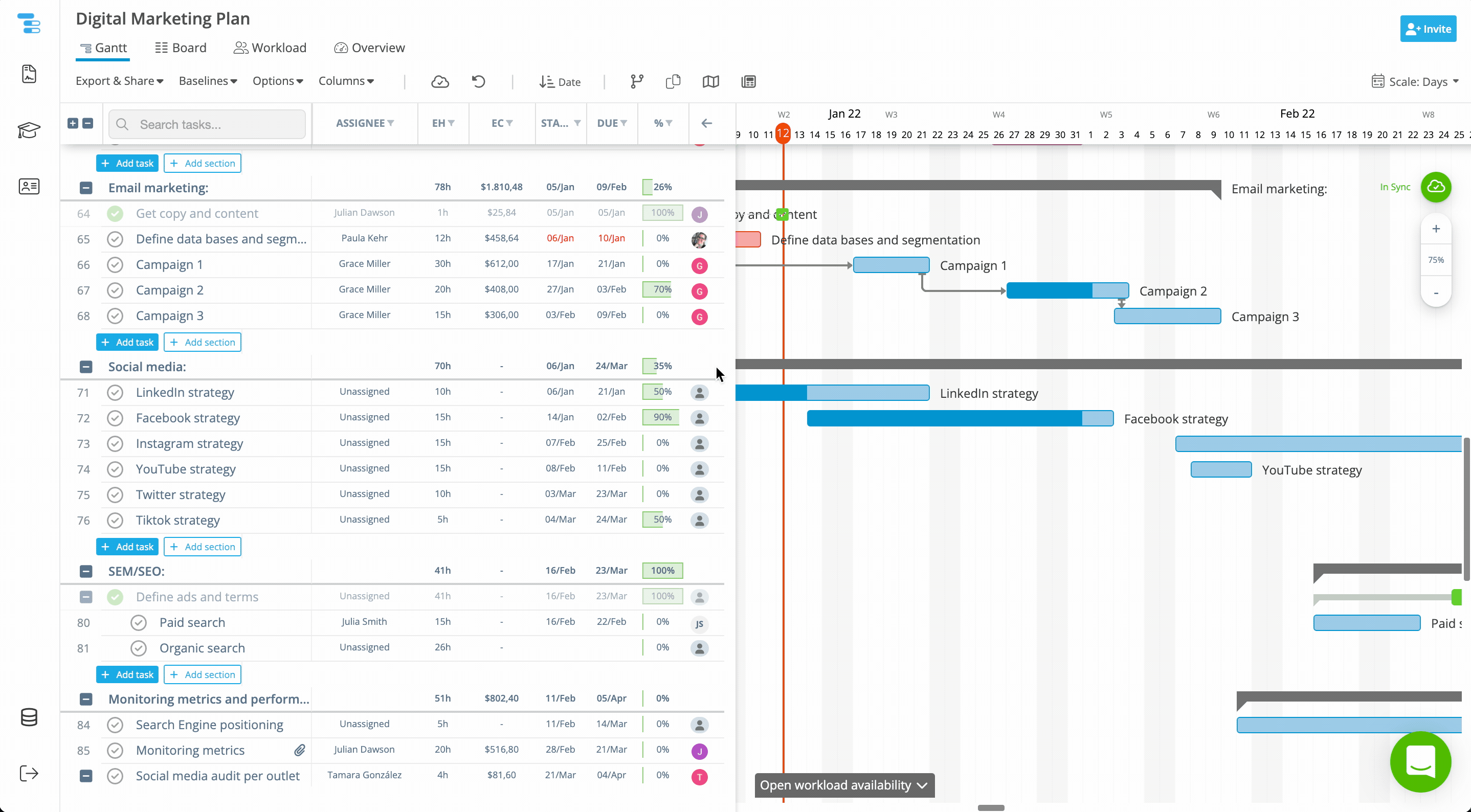This screenshot has height=812, width=1471.
Task: Click the cloud sync icon in toolbar
Action: 440,82
